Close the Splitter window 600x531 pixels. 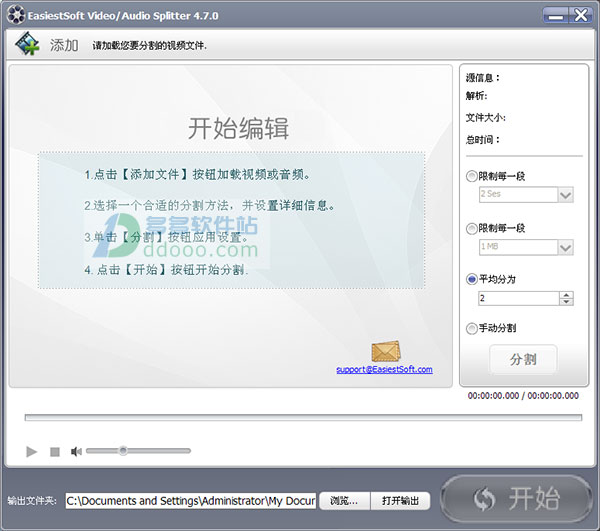pos(580,16)
